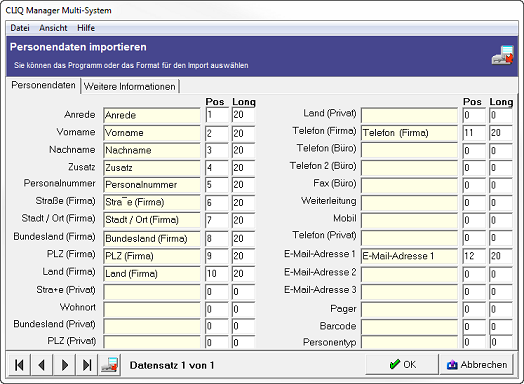Click the Vorname text field
The image size is (524, 384).
[152, 133]
